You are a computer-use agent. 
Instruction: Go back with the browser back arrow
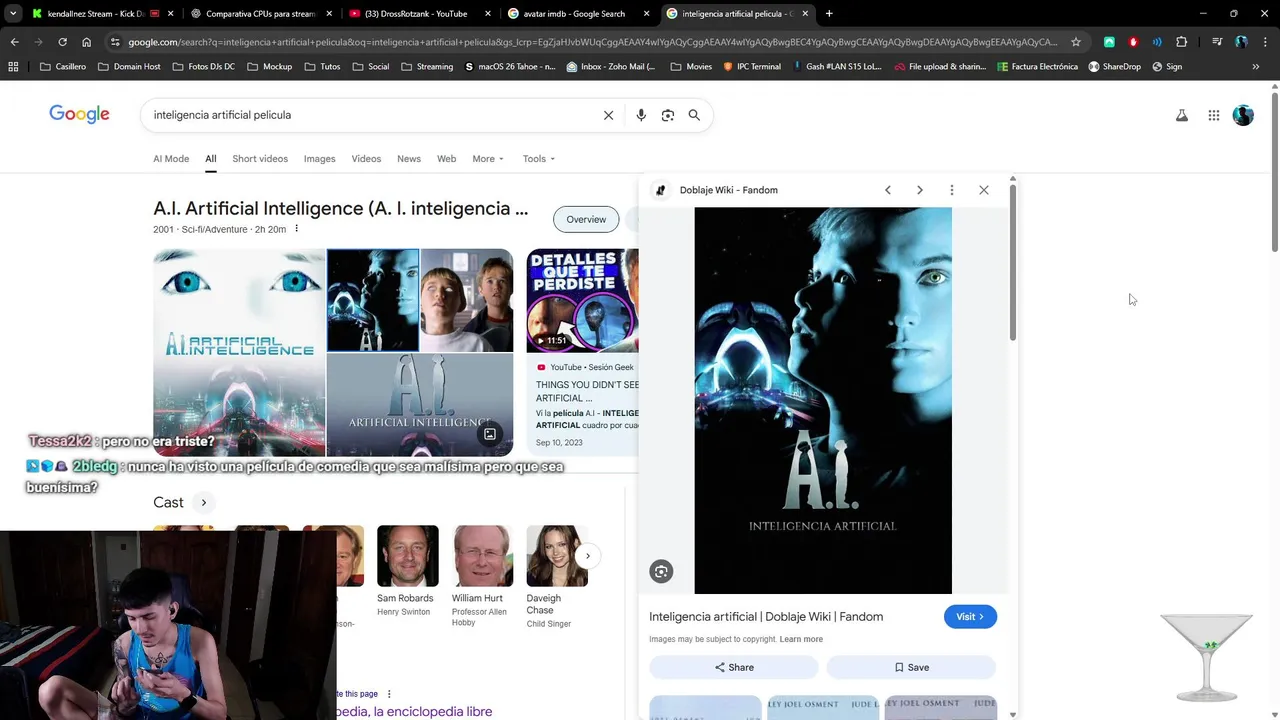pyautogui.click(x=14, y=42)
